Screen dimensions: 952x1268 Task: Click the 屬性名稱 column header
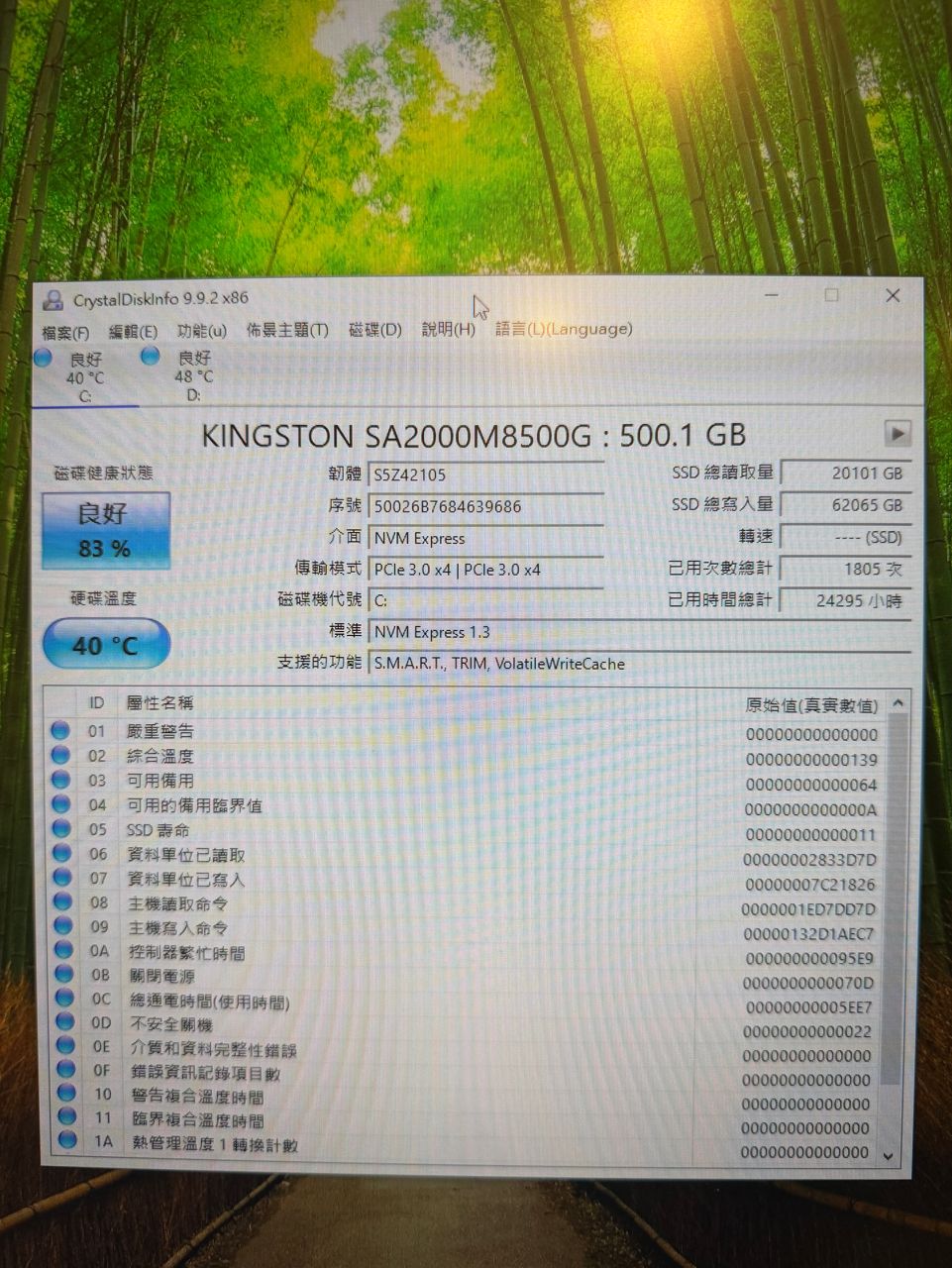coord(159,702)
